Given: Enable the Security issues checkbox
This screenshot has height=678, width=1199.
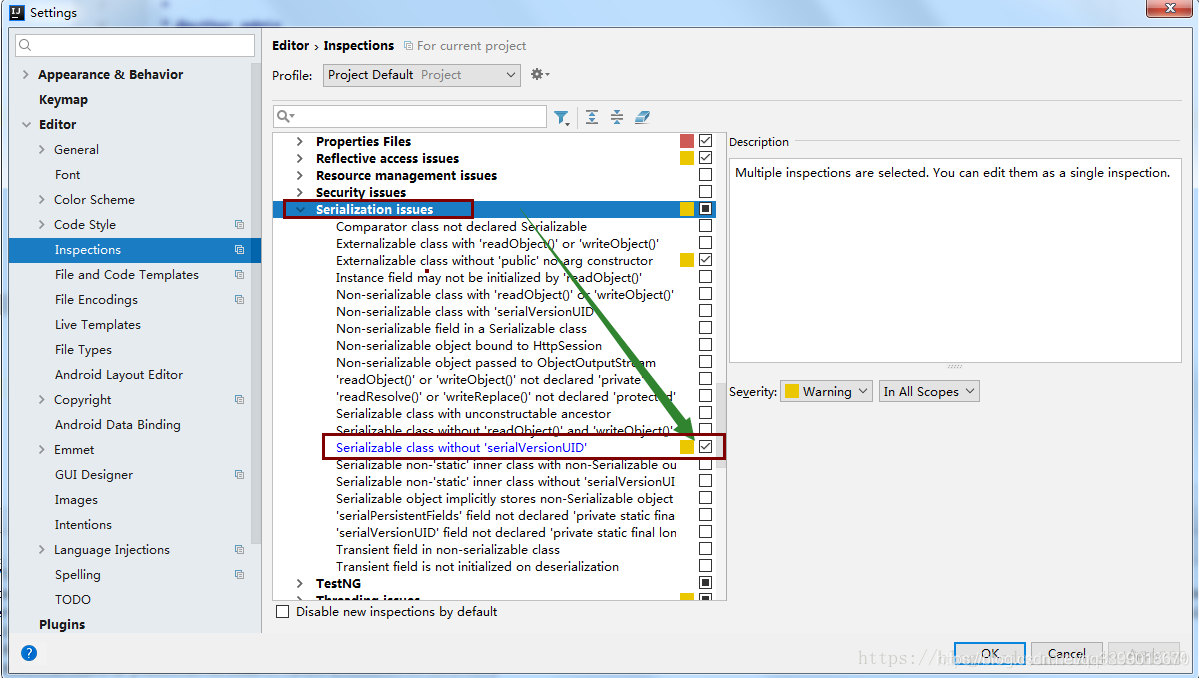Looking at the screenshot, I should click(x=705, y=192).
